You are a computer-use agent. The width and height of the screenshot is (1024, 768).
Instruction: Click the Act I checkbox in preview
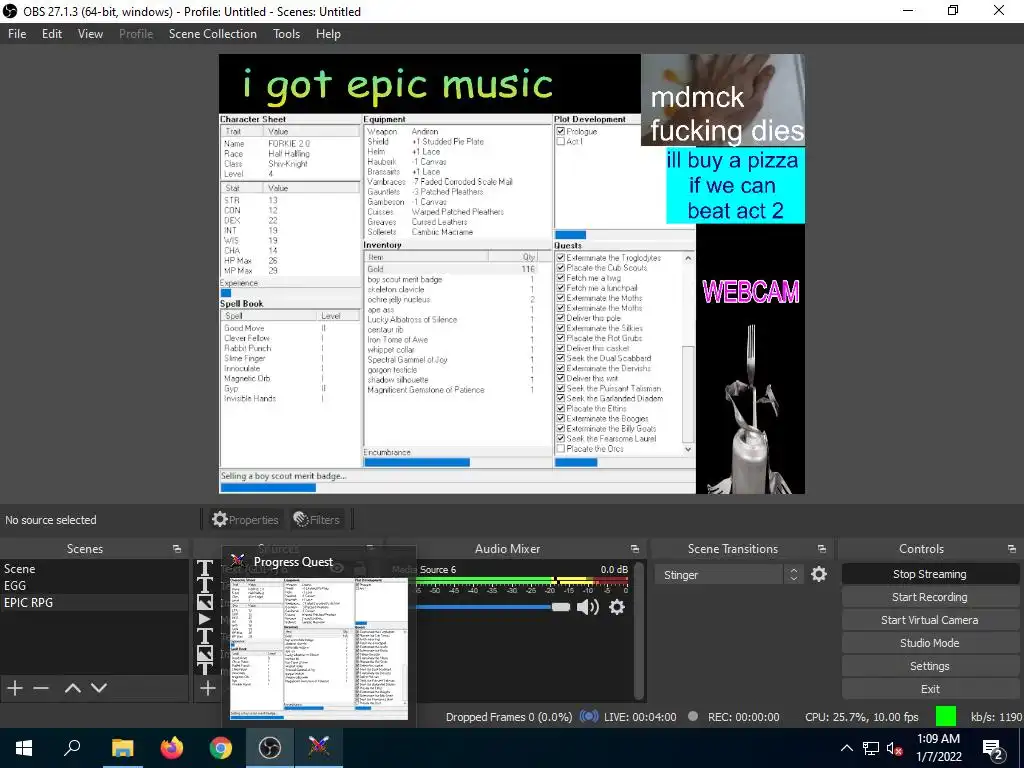point(560,141)
